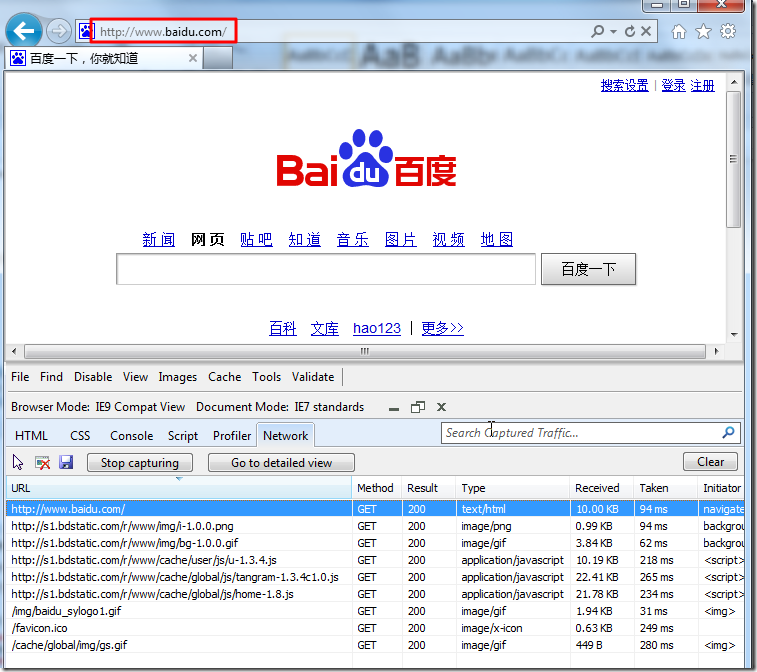Image resolution: width=757 pixels, height=672 pixels.
Task: Click the Baidu favicon in the address bar
Action: [x=85, y=31]
